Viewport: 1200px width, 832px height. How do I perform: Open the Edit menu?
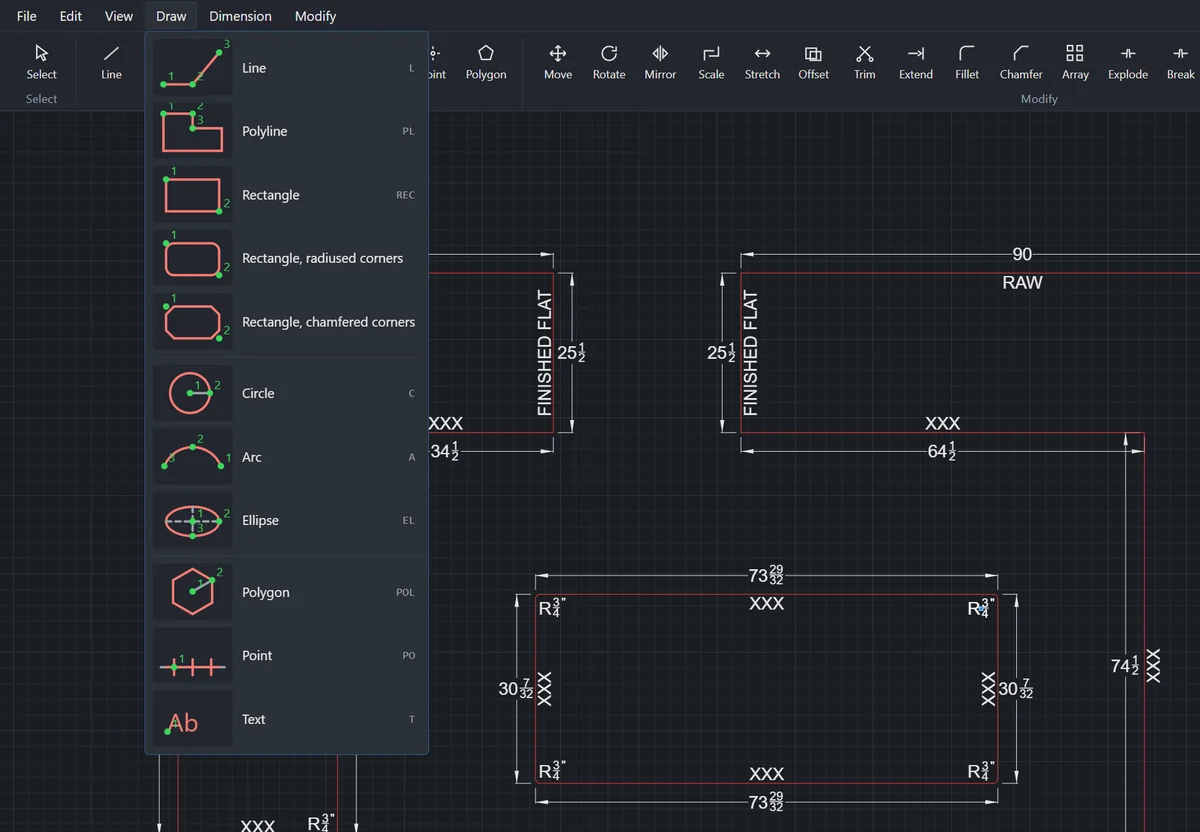click(x=70, y=16)
